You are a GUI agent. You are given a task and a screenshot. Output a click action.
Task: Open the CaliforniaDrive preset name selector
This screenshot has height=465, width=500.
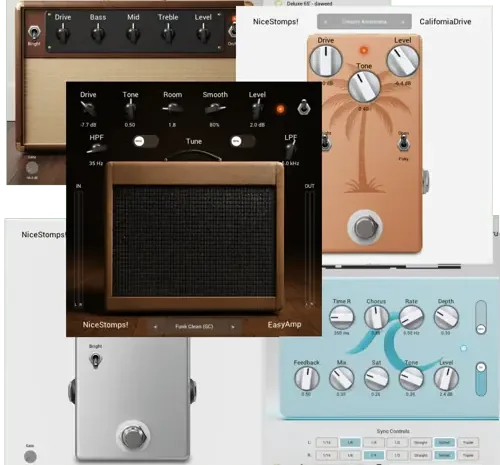click(x=364, y=22)
